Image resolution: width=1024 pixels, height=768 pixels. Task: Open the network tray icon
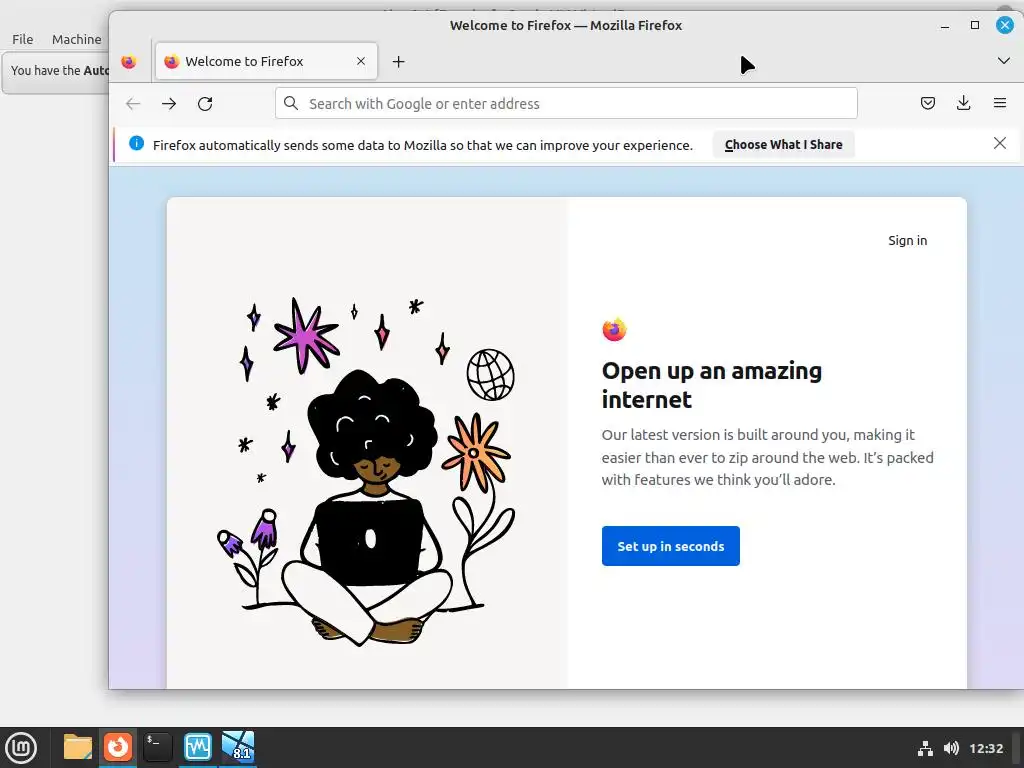click(x=925, y=748)
